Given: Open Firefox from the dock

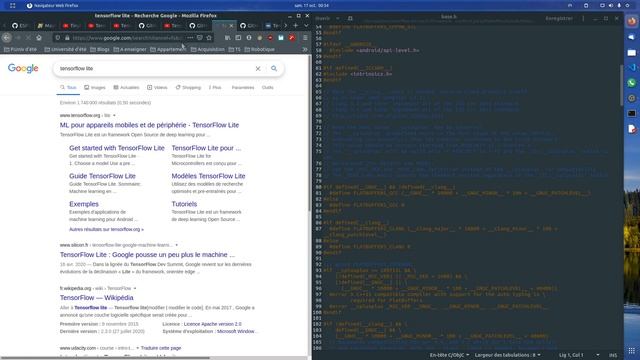Looking at the screenshot, I should point(632,21).
